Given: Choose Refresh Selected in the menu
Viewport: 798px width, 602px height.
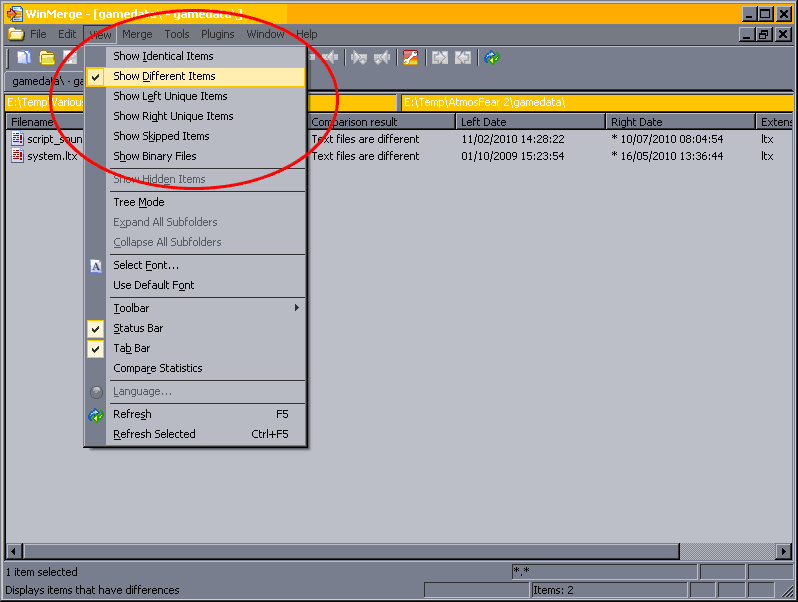Looking at the screenshot, I should 195,434.
